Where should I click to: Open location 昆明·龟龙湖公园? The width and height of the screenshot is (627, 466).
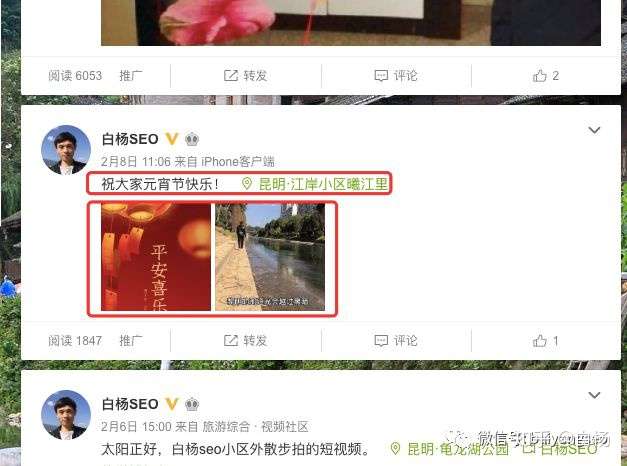(450, 449)
